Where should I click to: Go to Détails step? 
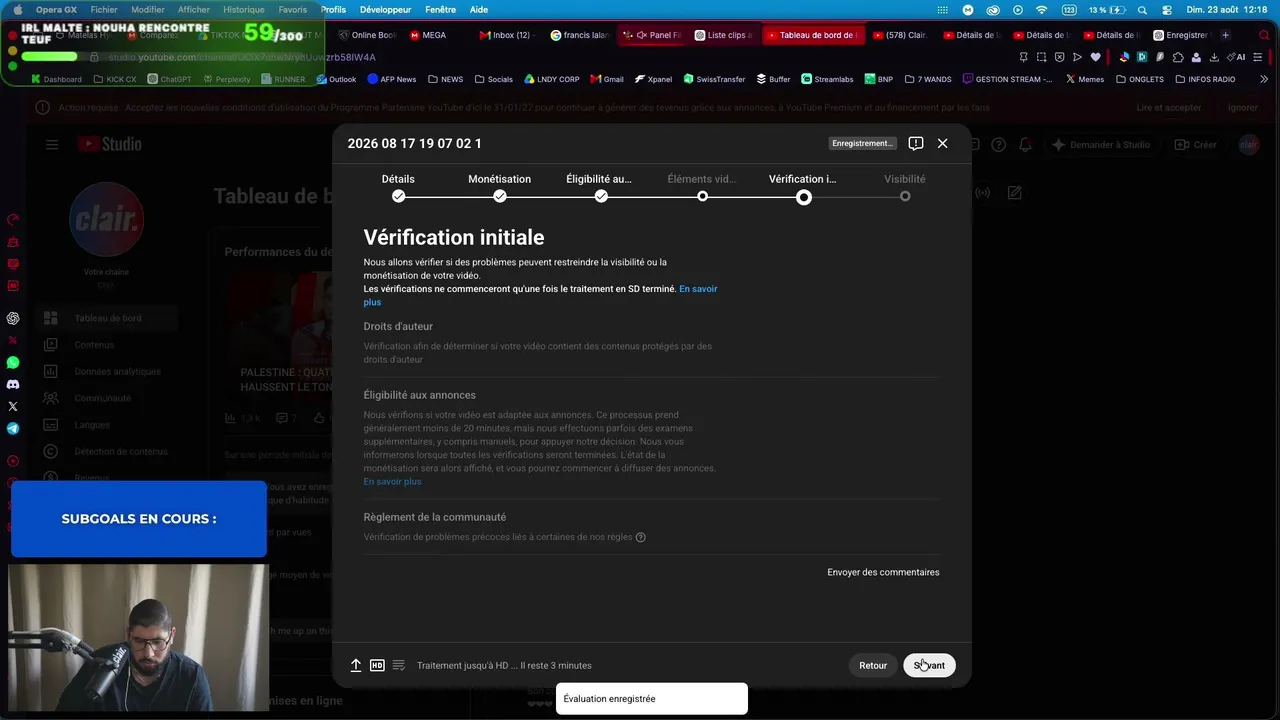click(398, 187)
